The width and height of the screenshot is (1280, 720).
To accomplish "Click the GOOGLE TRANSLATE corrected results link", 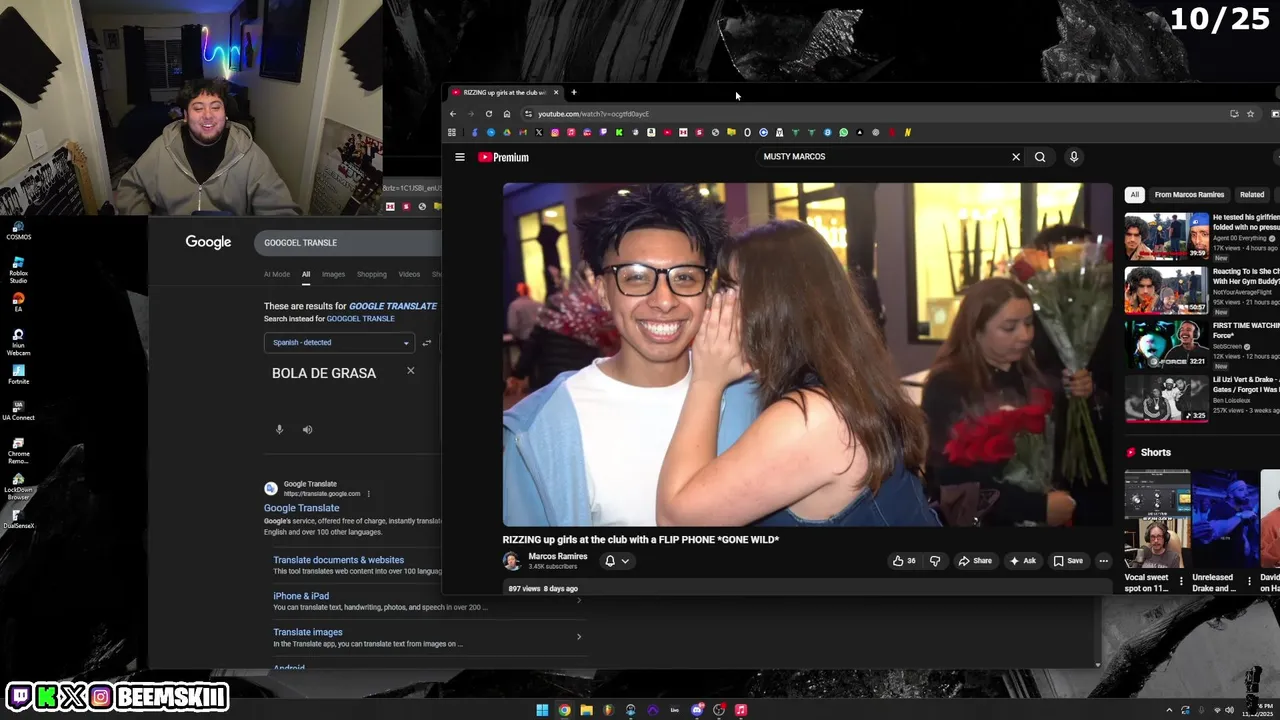I will click(393, 306).
